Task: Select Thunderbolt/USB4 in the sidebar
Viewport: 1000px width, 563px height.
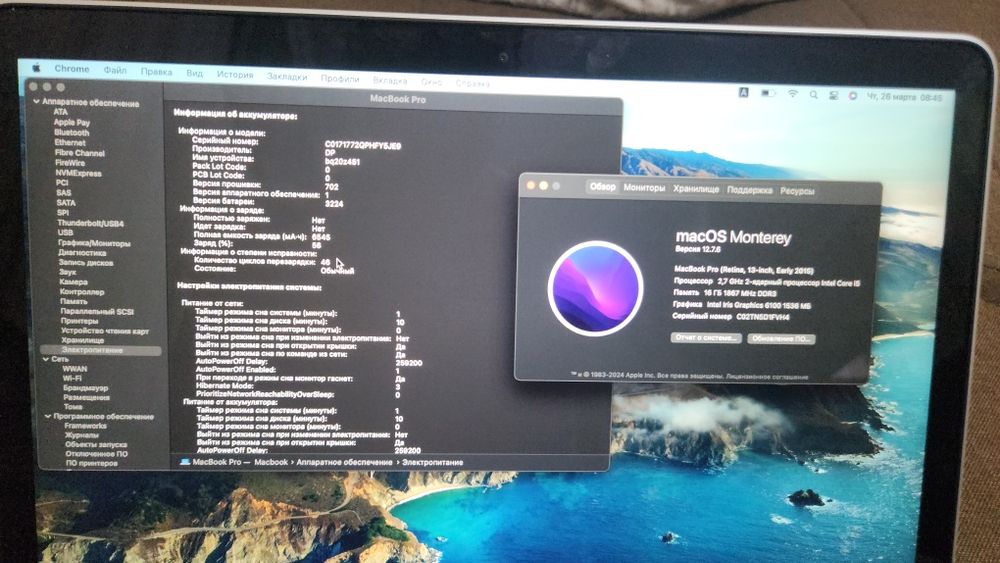Action: [x=91, y=223]
